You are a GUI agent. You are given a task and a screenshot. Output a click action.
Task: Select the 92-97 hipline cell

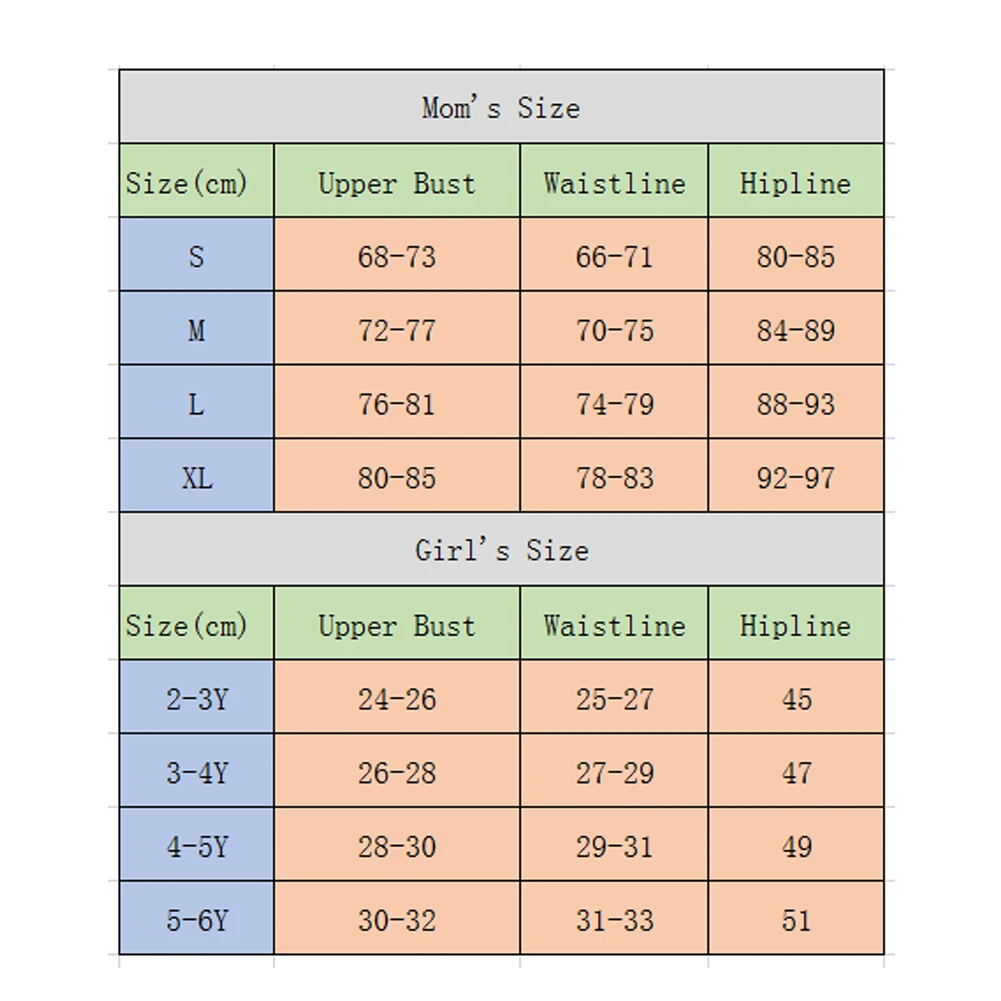[796, 476]
